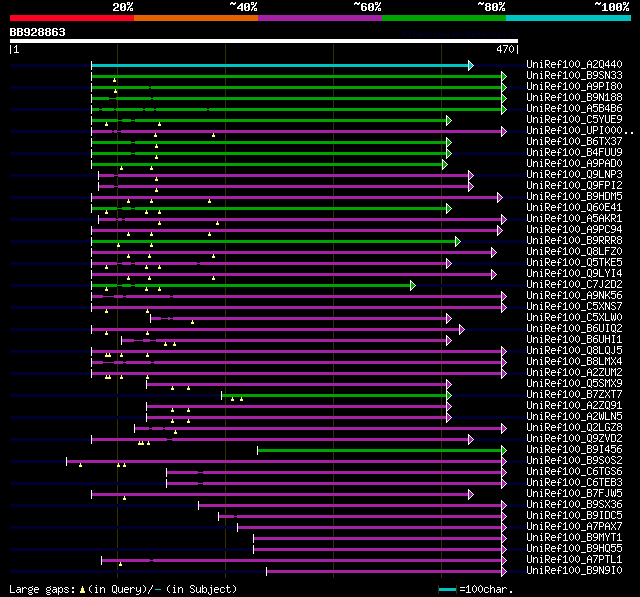Select the UniRef100_Q2LGZ8 label

coord(574,428)
